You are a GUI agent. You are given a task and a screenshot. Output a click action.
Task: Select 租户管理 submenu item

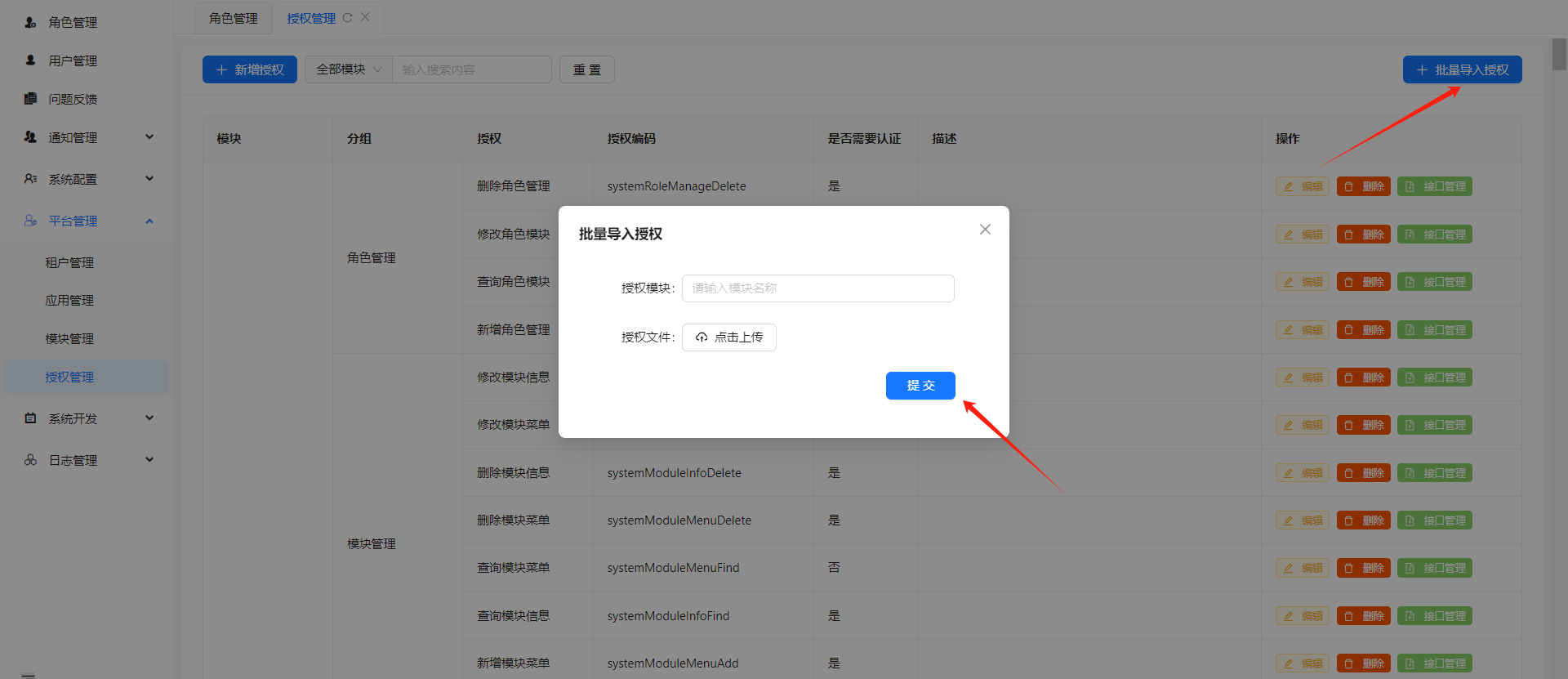coord(69,262)
